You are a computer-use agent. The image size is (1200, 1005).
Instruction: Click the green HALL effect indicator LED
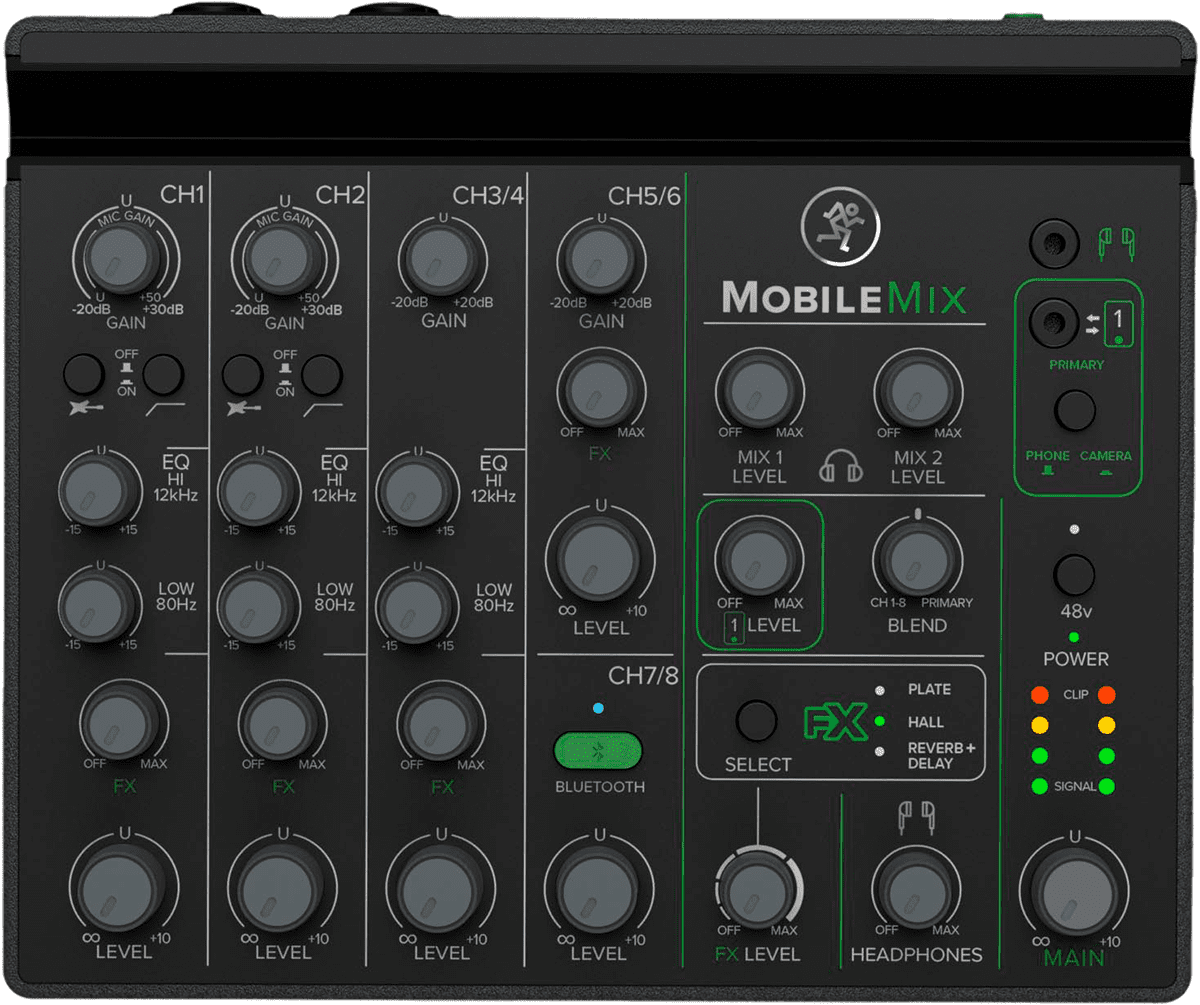[879, 721]
